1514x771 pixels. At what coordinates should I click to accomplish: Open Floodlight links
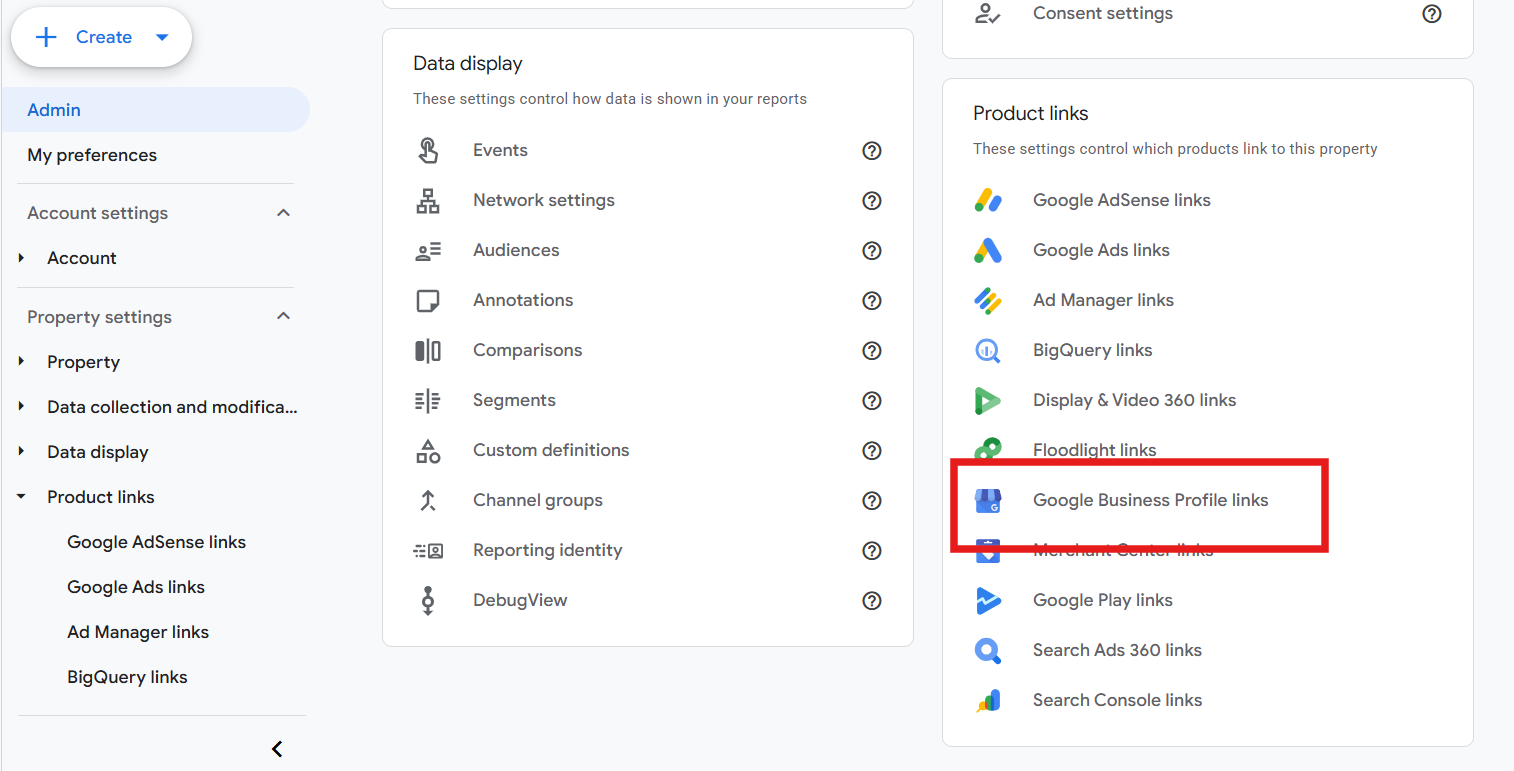(1094, 450)
